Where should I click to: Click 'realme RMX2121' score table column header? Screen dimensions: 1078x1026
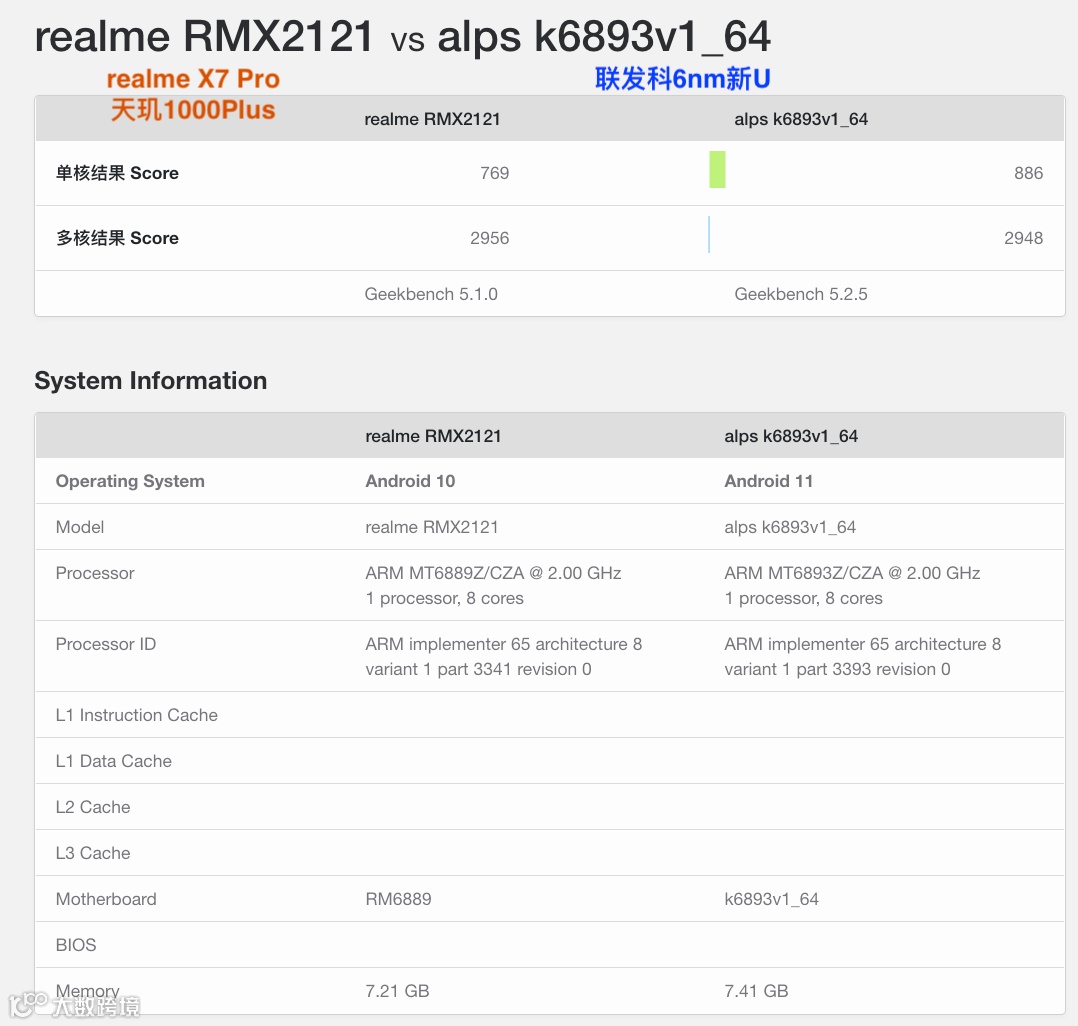432,119
